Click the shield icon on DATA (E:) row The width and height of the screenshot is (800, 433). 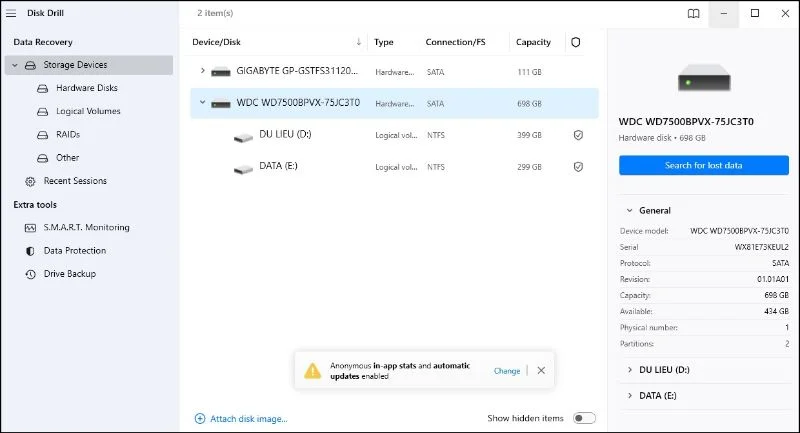pos(578,167)
